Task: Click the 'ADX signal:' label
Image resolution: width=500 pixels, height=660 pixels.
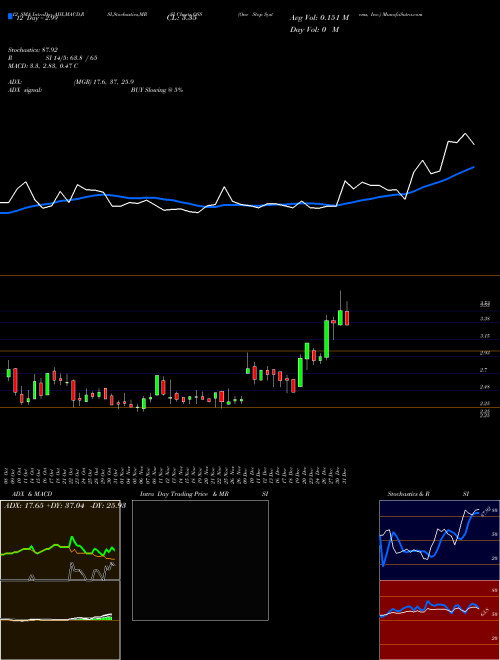Action: coord(25,90)
